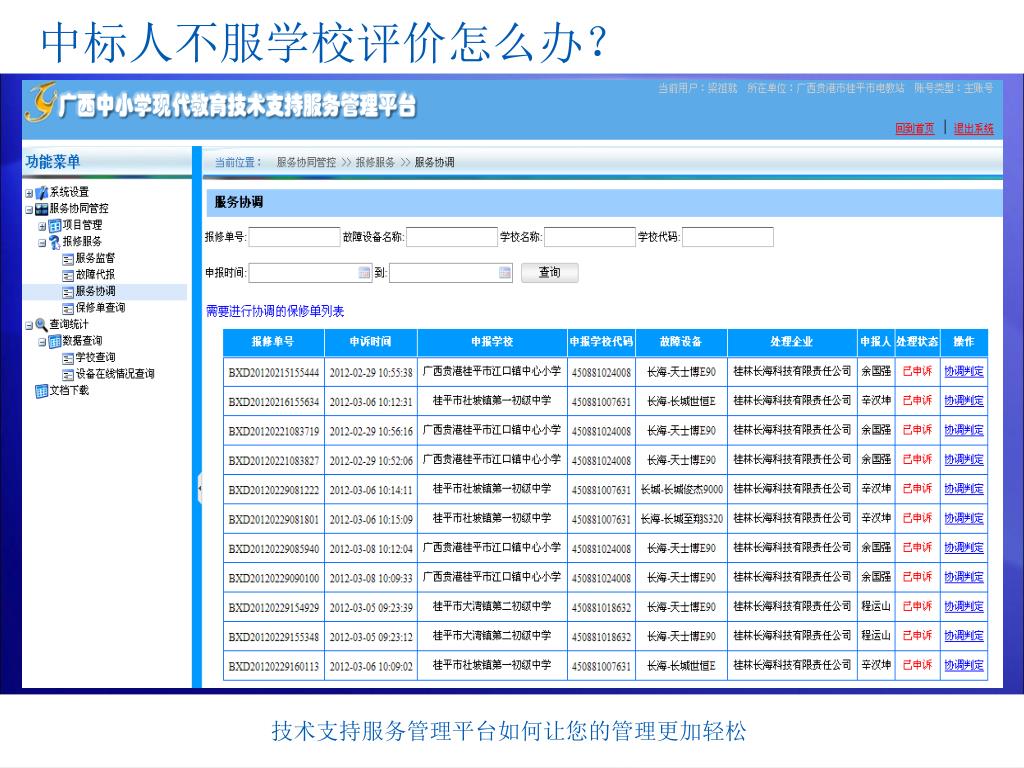The height and width of the screenshot is (768, 1024).
Task: Click 报修服务 in the breadcrumb
Action: pos(375,162)
